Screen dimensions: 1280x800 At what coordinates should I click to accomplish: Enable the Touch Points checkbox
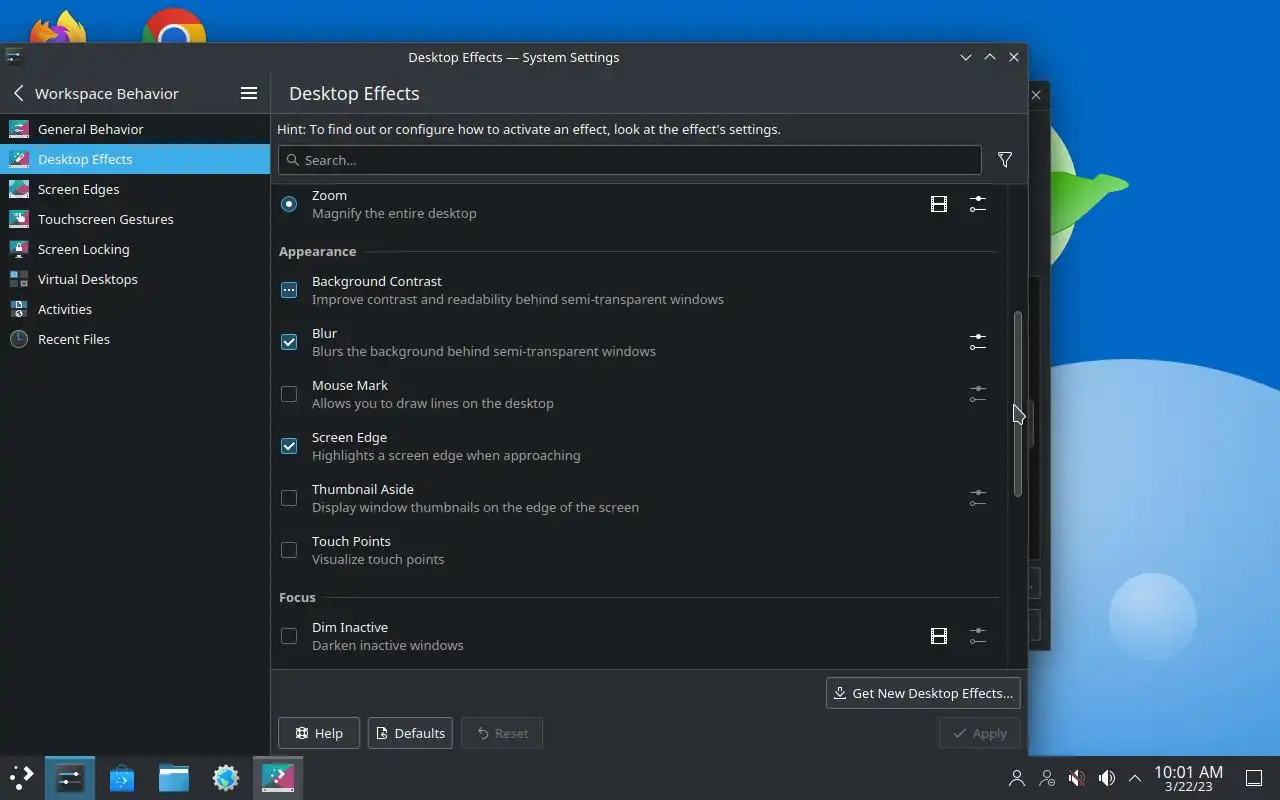tap(289, 550)
